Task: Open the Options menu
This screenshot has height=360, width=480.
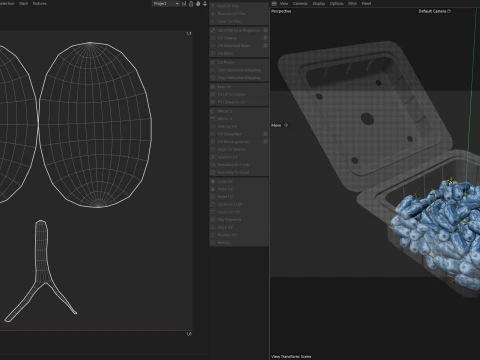Action: coord(337,3)
